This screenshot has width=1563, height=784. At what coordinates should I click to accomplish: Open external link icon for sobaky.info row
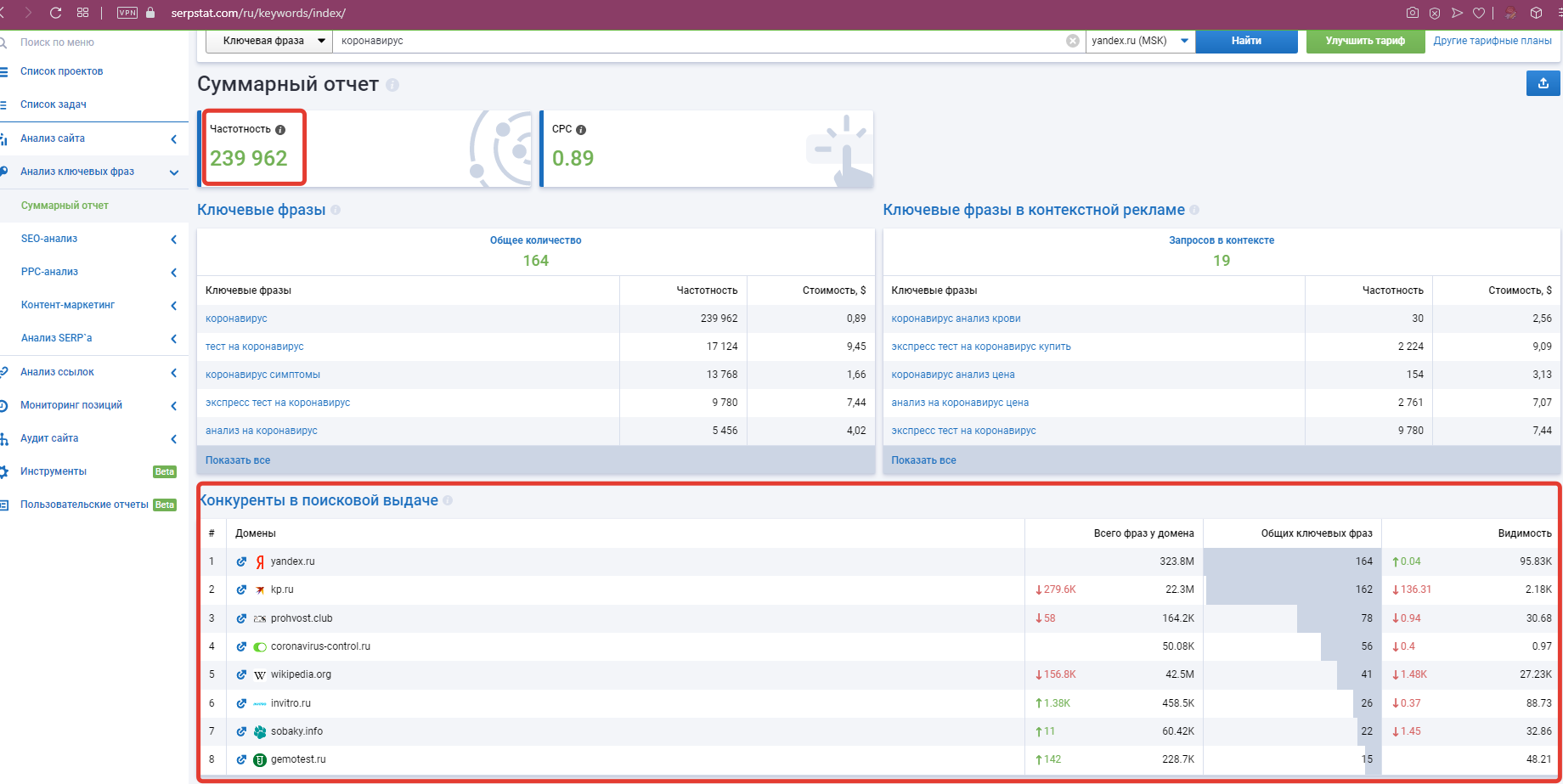tap(241, 731)
